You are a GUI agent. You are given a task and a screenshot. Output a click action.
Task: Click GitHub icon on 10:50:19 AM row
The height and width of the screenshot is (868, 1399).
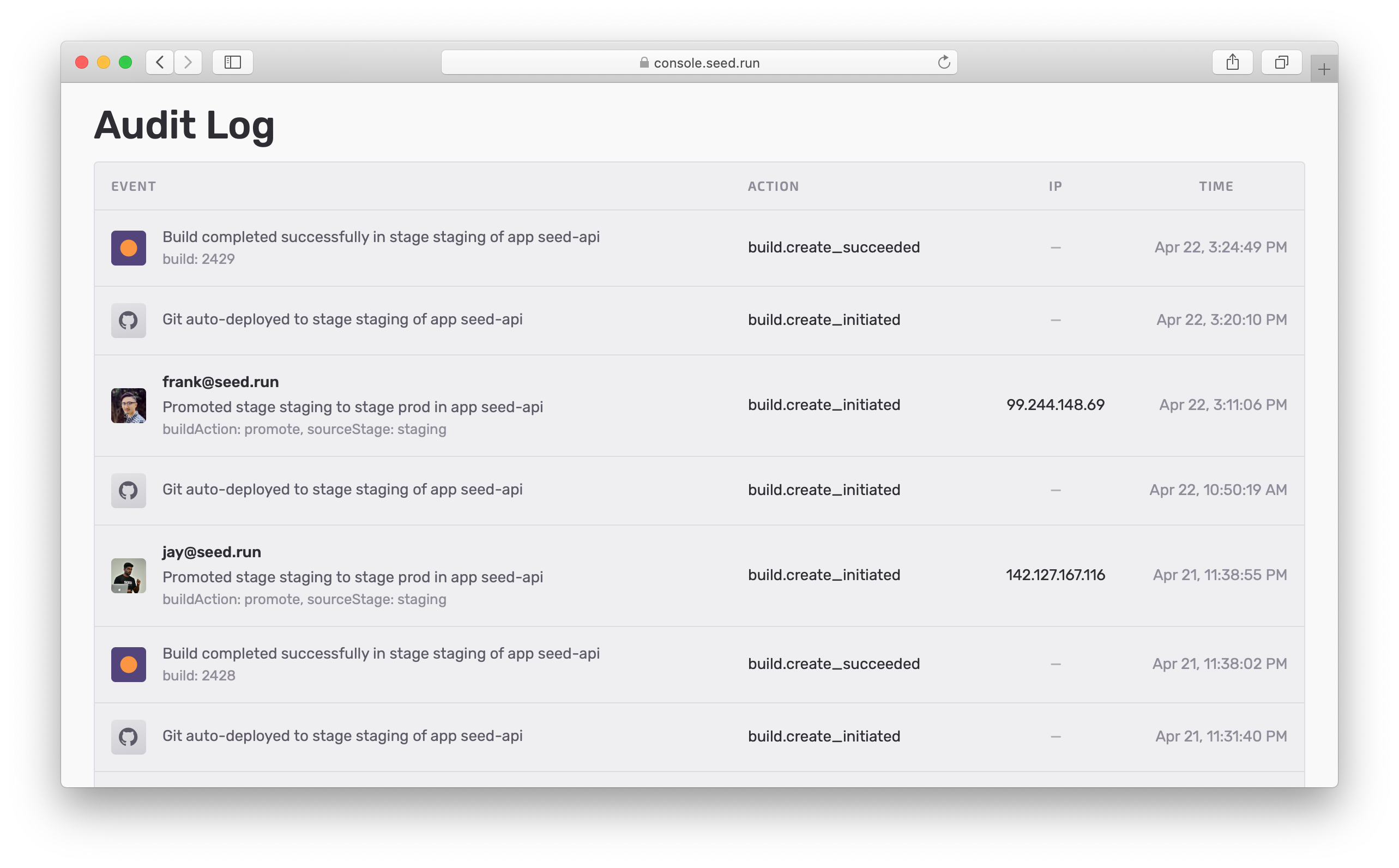(129, 490)
